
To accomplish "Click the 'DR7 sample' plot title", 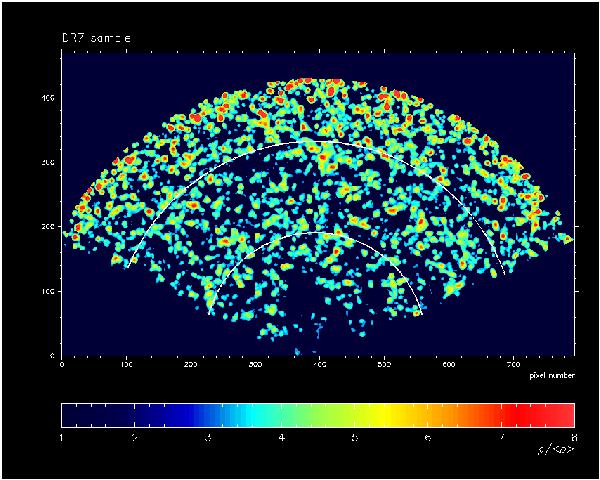I will coord(96,38).
